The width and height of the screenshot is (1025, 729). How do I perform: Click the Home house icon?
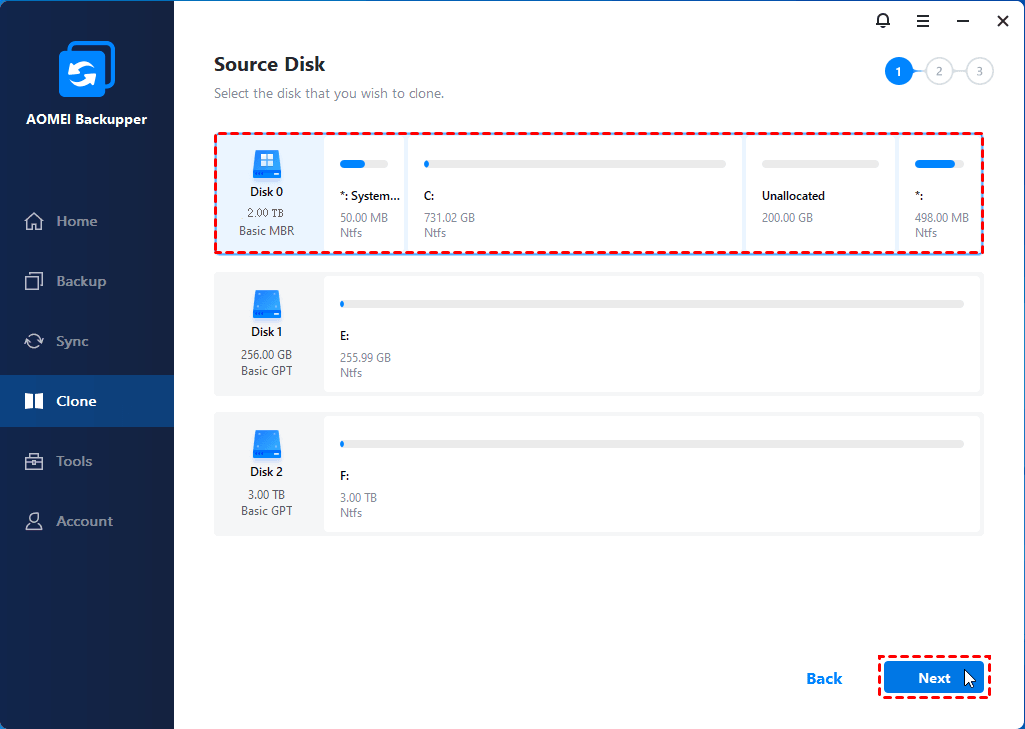(34, 221)
